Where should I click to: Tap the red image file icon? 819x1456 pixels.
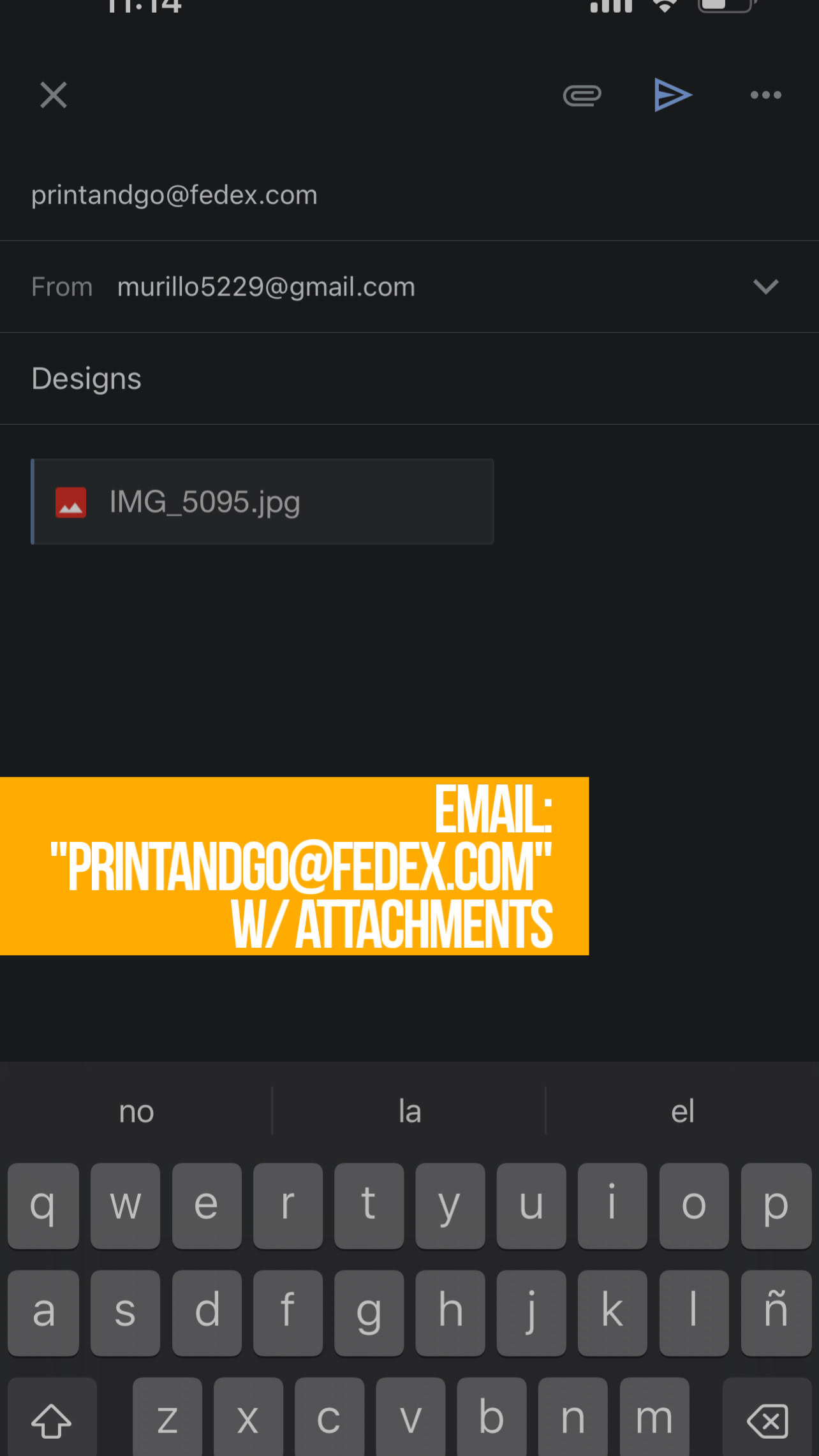pyautogui.click(x=71, y=503)
